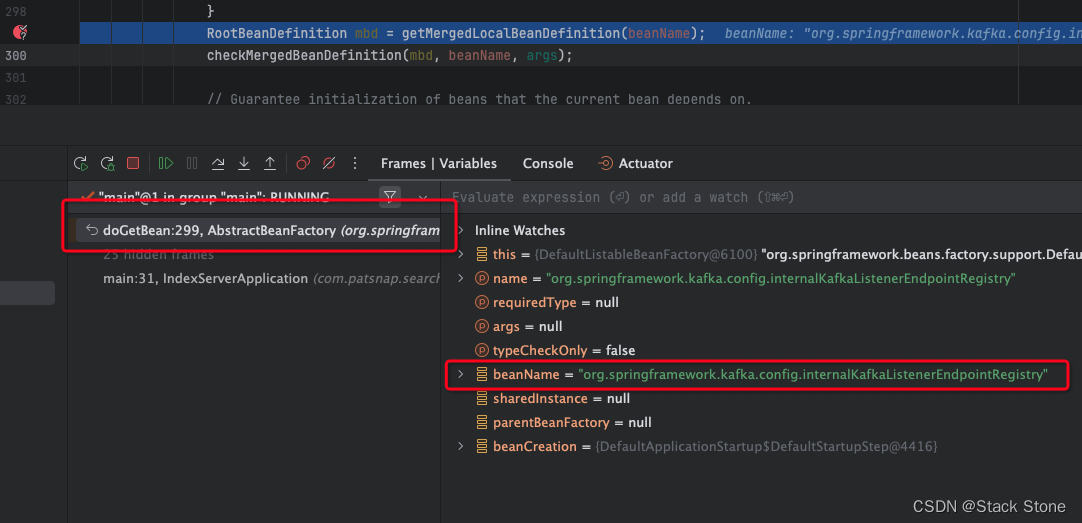The width and height of the screenshot is (1082, 523).
Task: Click the DefaultListableBeanFactory@6100 value
Action: 645,255
